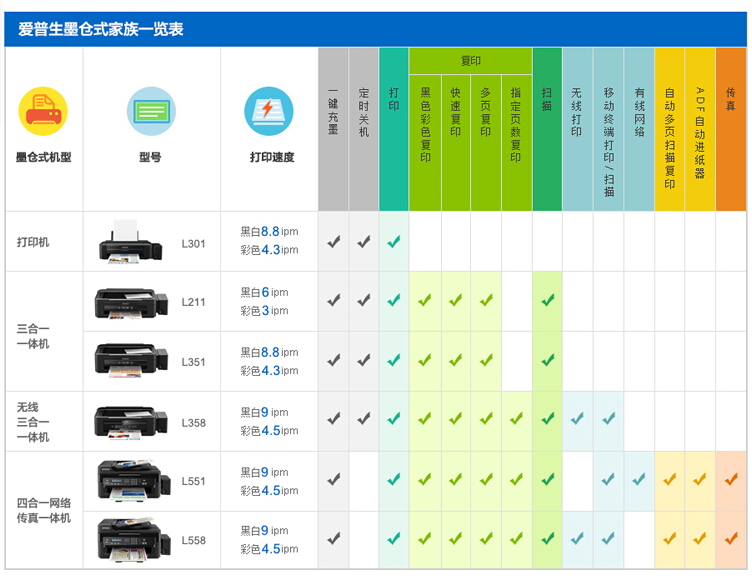Click the L358 无线打印 blue checkmark

click(577, 419)
